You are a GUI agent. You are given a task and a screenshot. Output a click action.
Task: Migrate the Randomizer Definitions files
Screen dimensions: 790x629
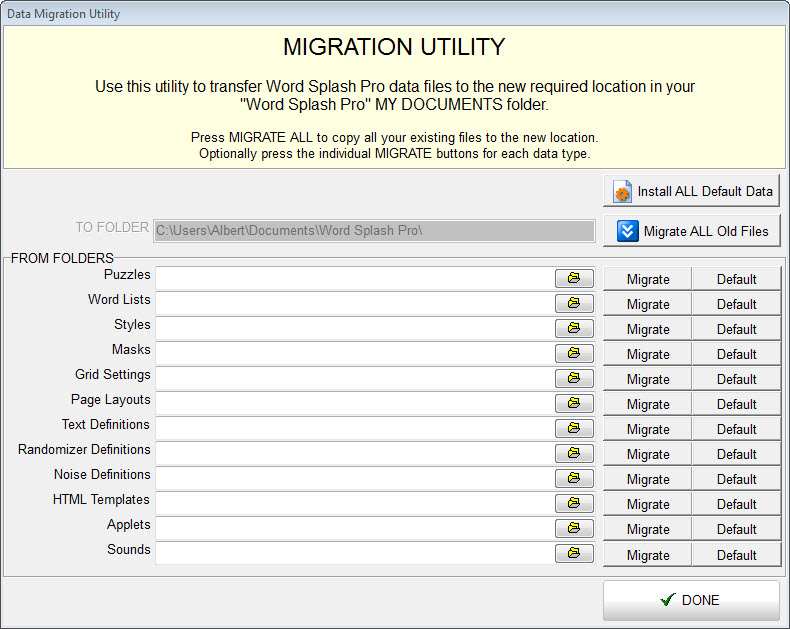[647, 454]
